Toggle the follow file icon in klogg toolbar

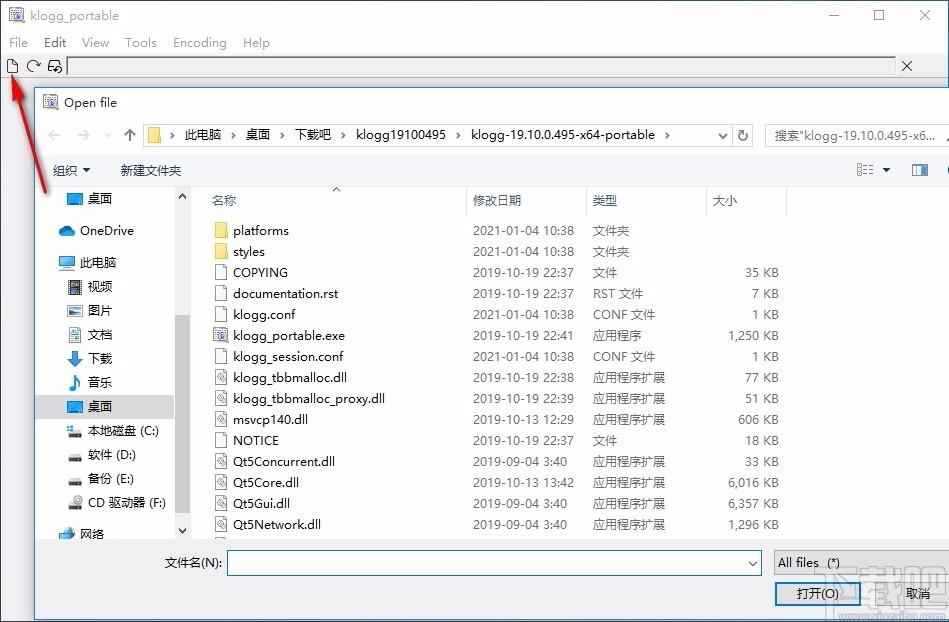pos(54,66)
